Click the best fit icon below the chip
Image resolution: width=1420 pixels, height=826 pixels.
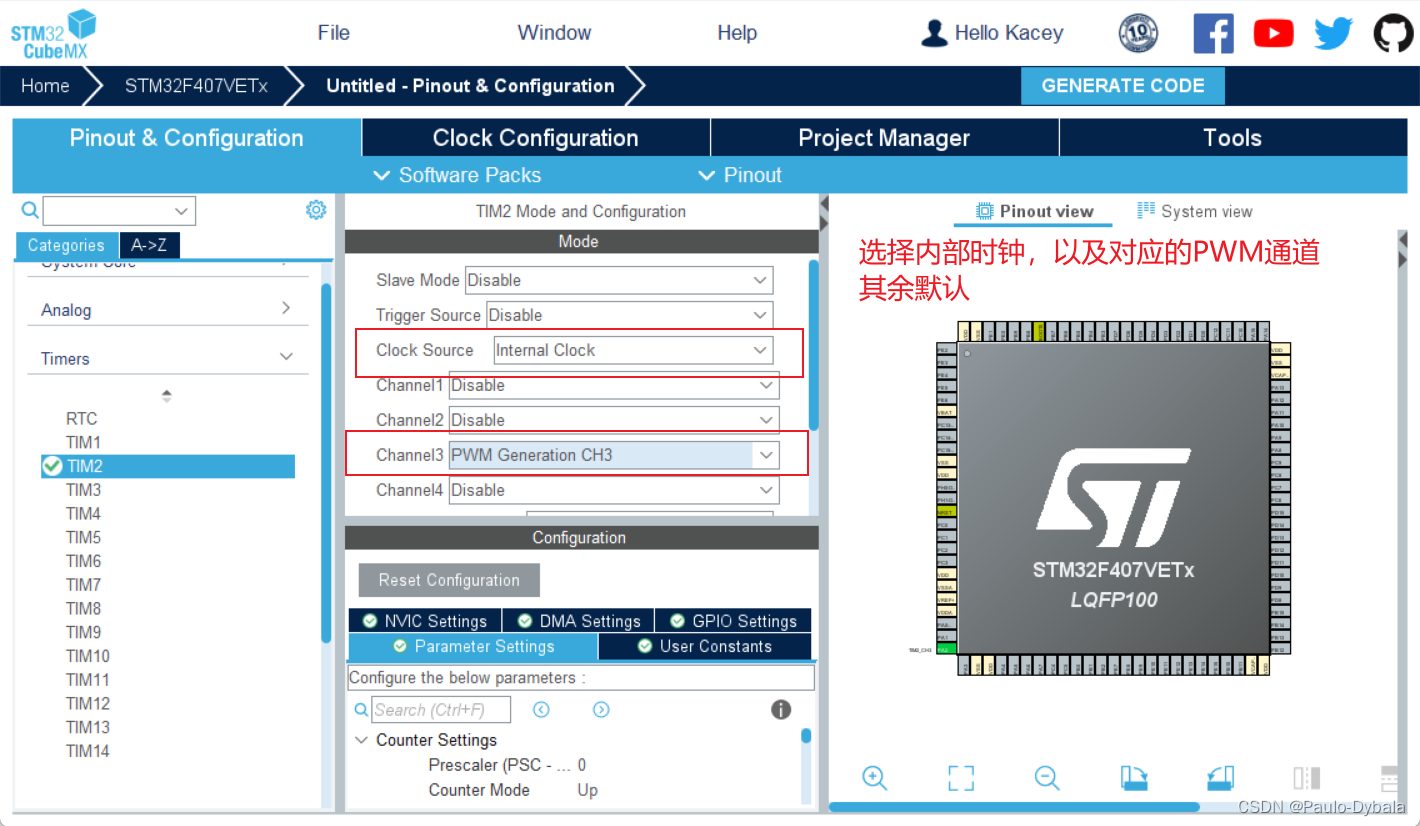[960, 778]
